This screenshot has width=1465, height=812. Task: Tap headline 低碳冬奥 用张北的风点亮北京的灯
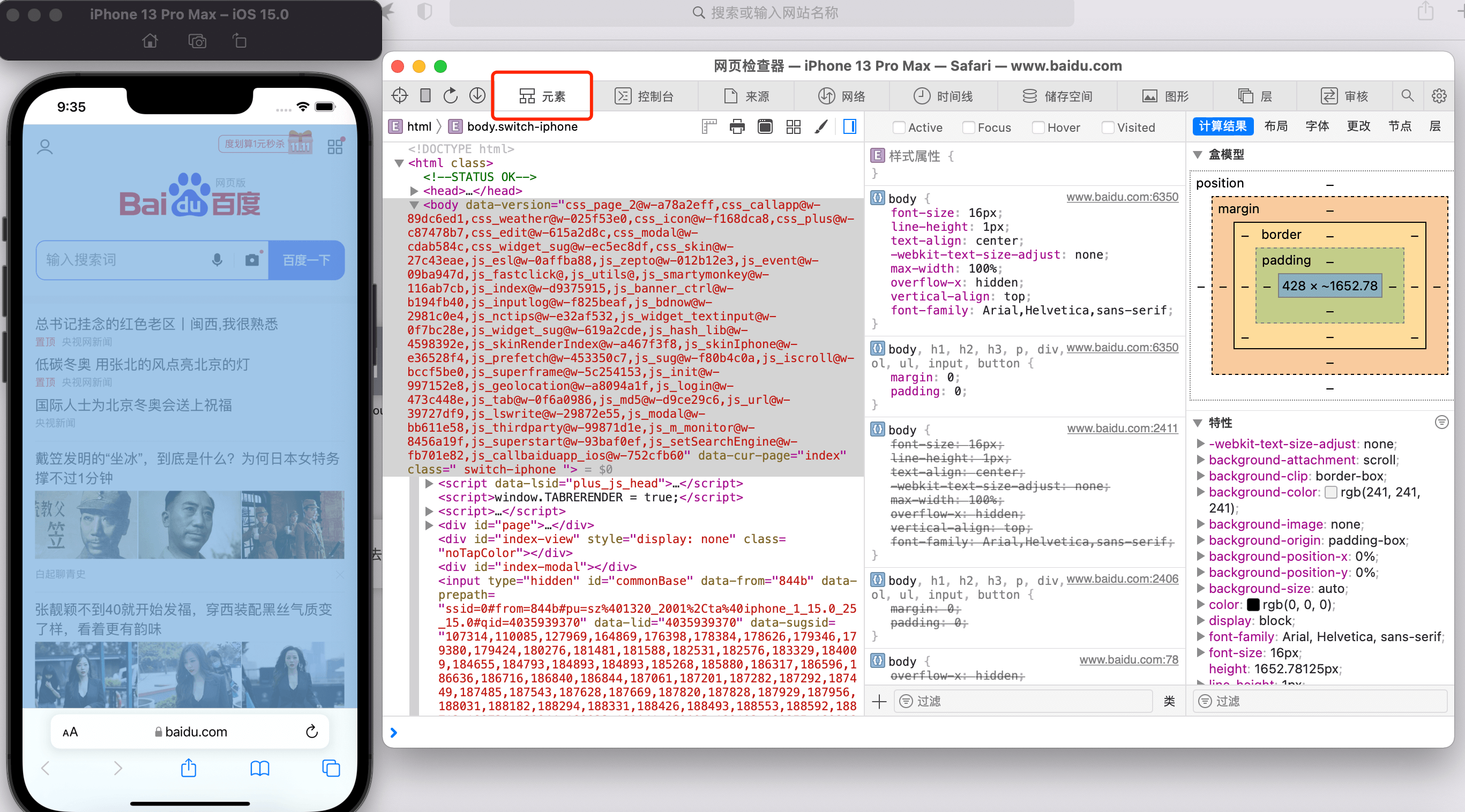click(143, 365)
